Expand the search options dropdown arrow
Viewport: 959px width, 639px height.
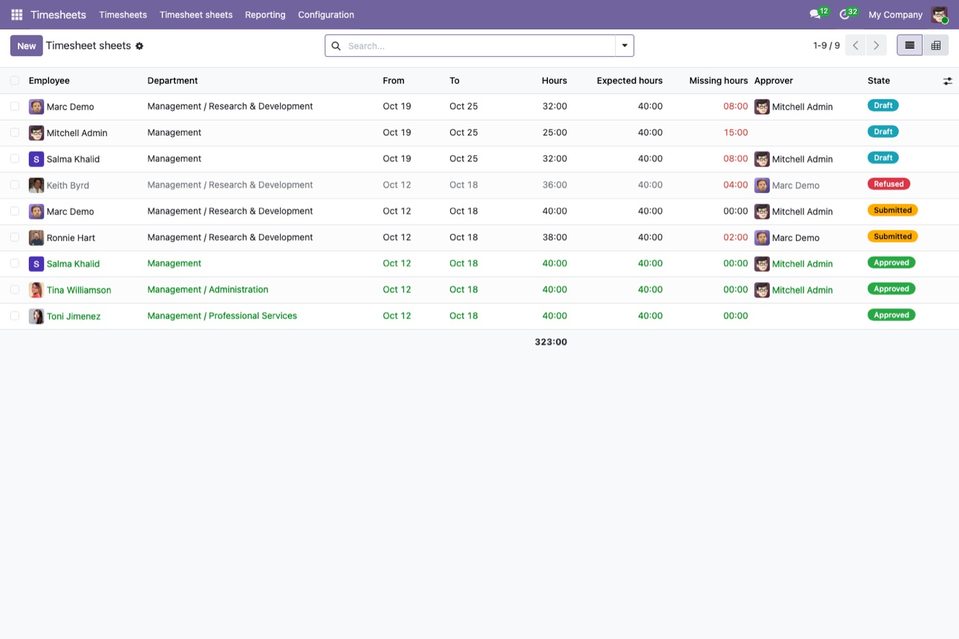tap(624, 46)
